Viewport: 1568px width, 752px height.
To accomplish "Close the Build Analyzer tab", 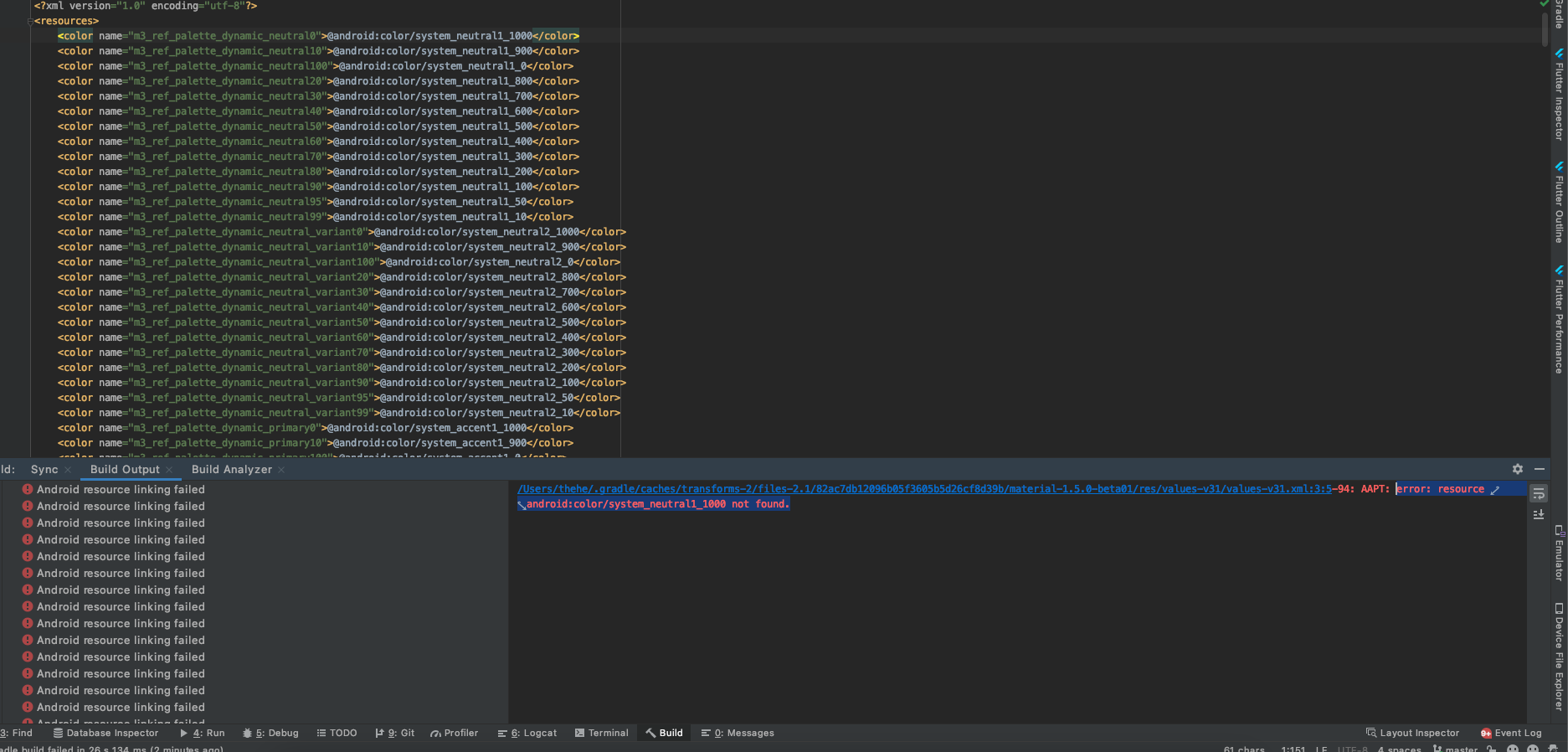I will click(x=281, y=470).
